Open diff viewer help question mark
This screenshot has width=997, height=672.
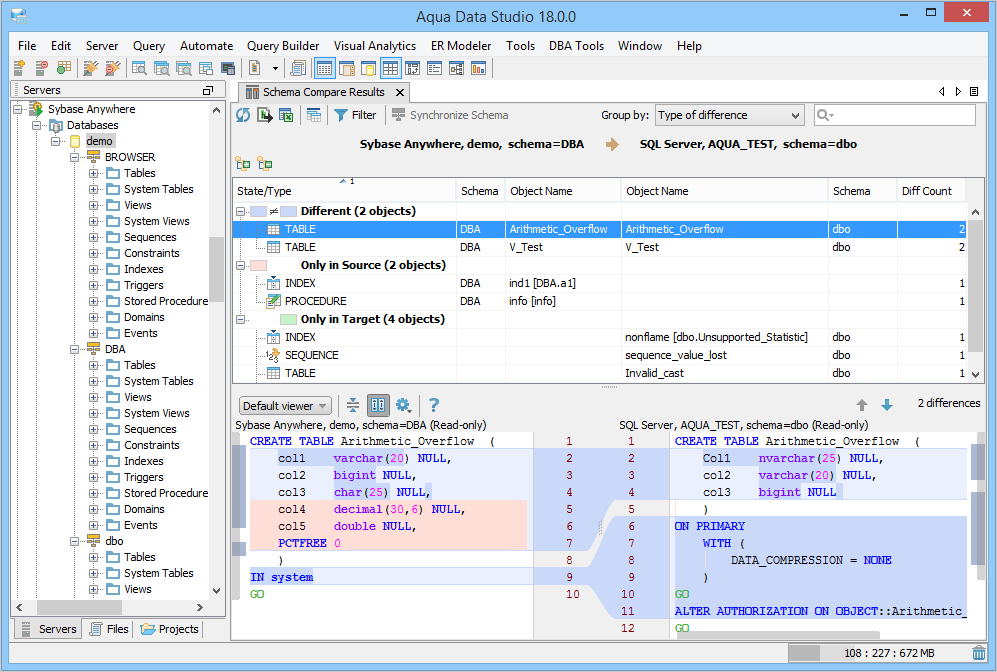434,405
